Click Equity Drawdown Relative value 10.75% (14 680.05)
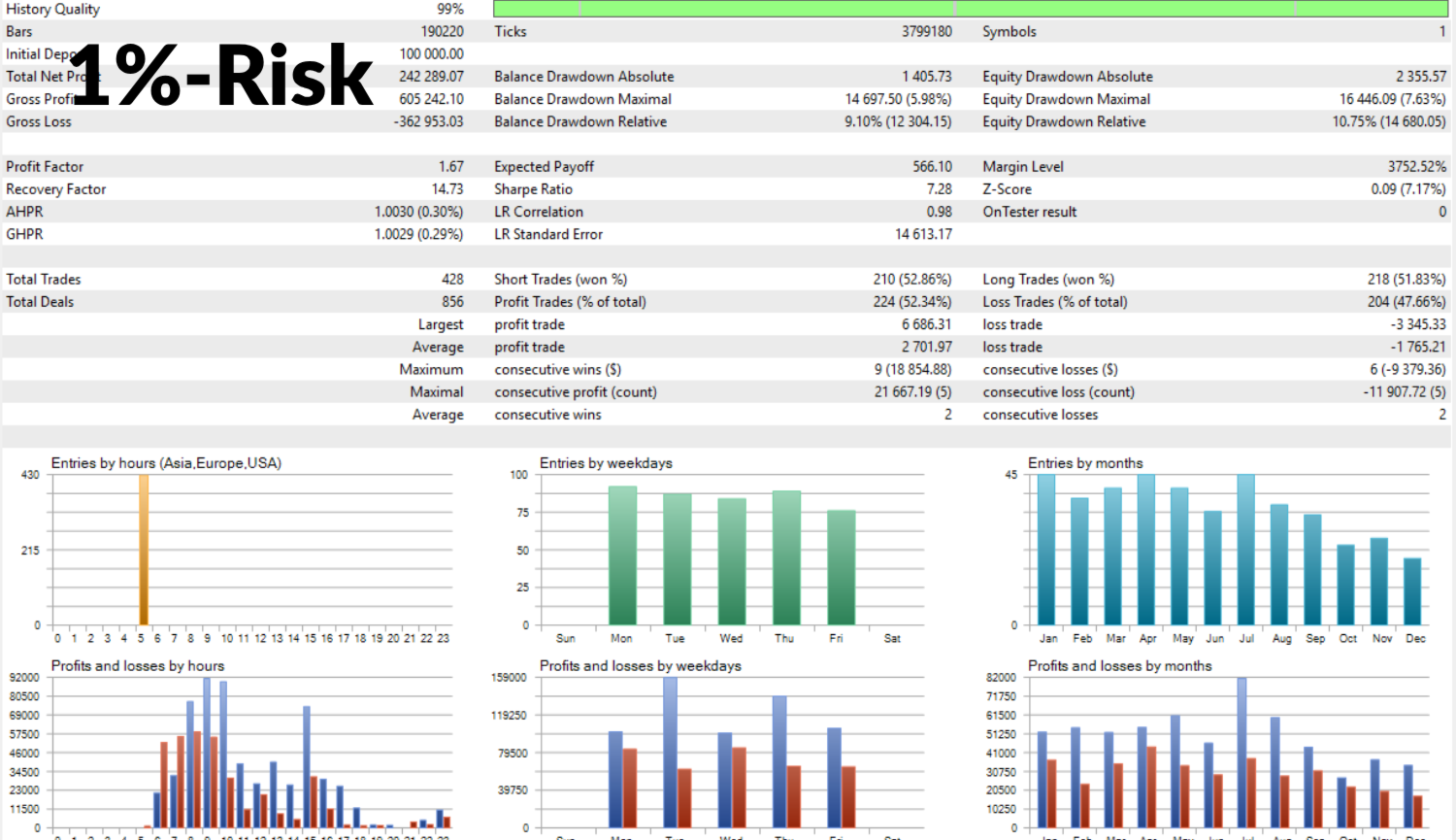 [x=1389, y=121]
